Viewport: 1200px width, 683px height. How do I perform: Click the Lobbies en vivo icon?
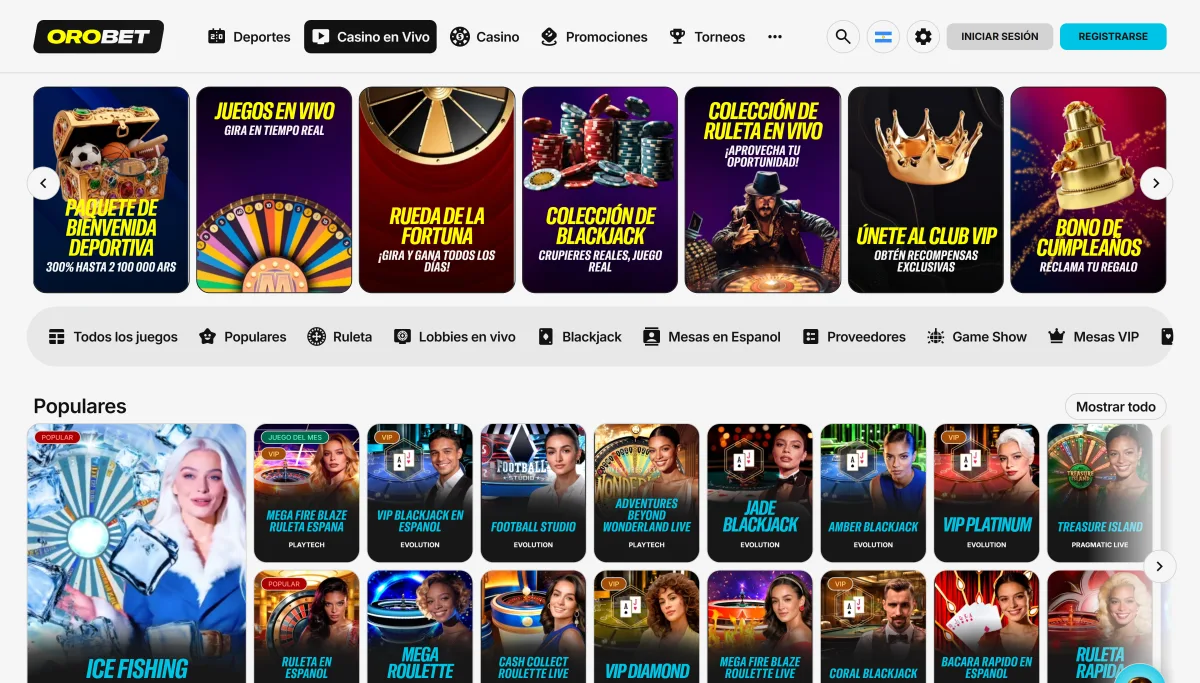coord(402,337)
